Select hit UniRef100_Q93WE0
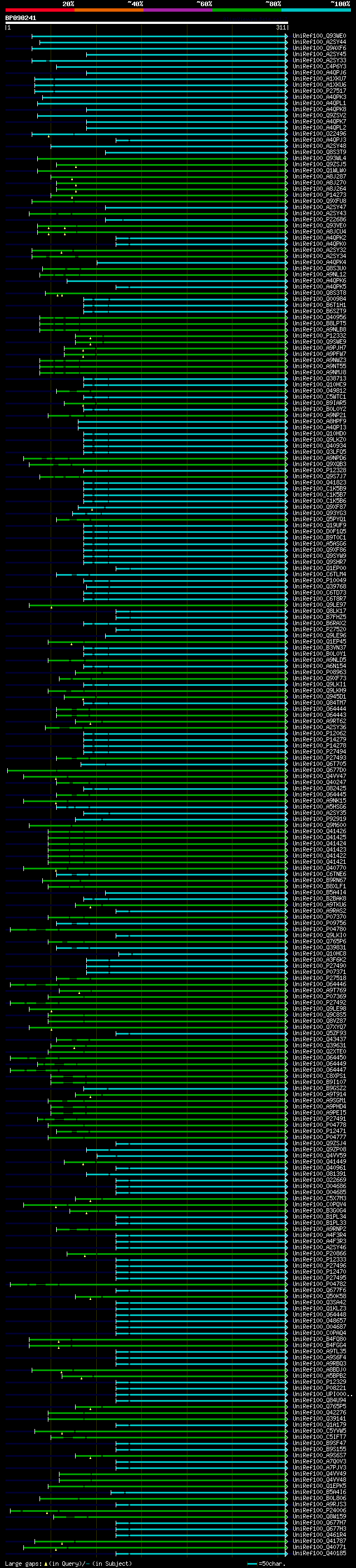356x1568 pixels. [x=319, y=36]
